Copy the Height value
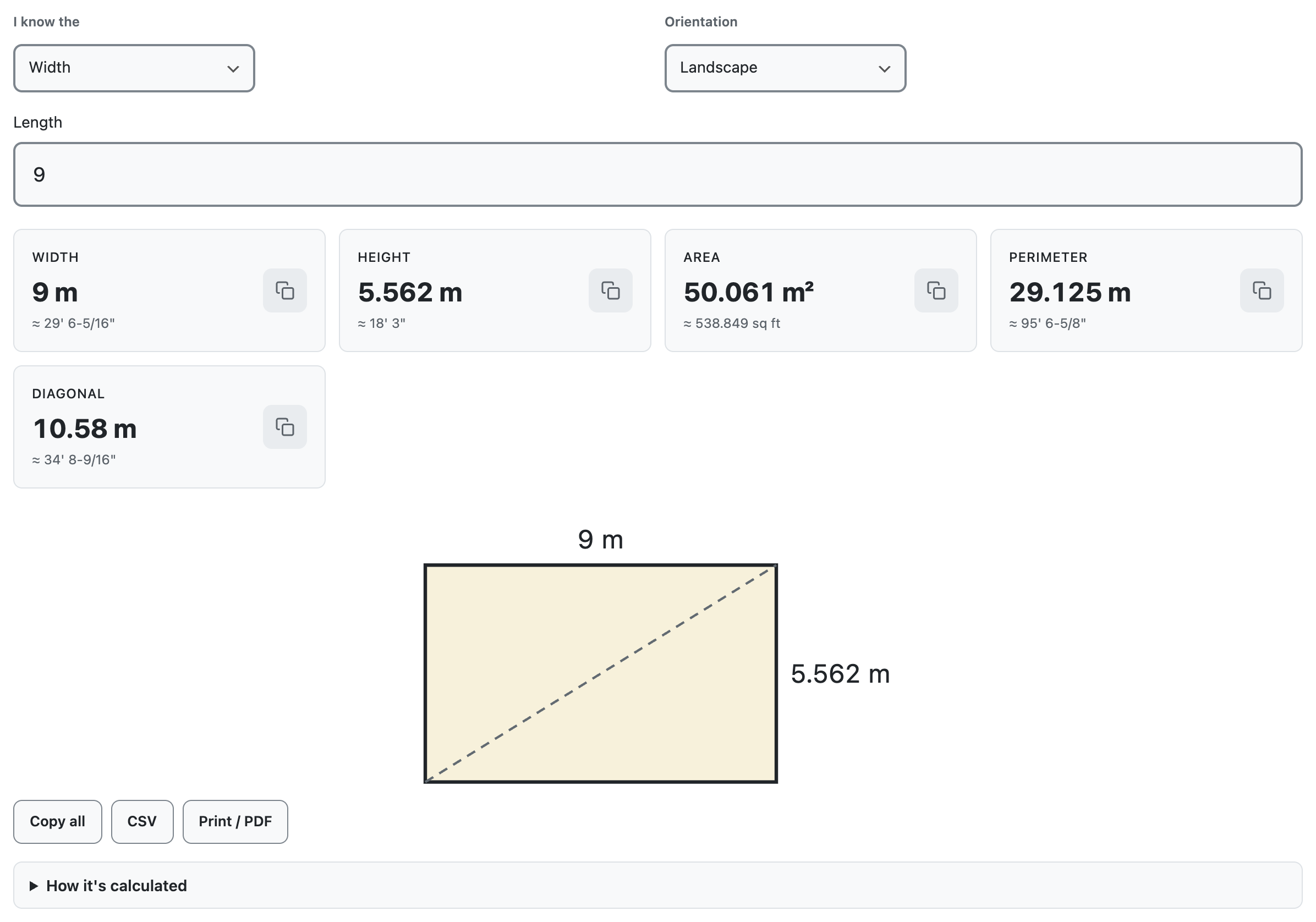 click(x=611, y=290)
